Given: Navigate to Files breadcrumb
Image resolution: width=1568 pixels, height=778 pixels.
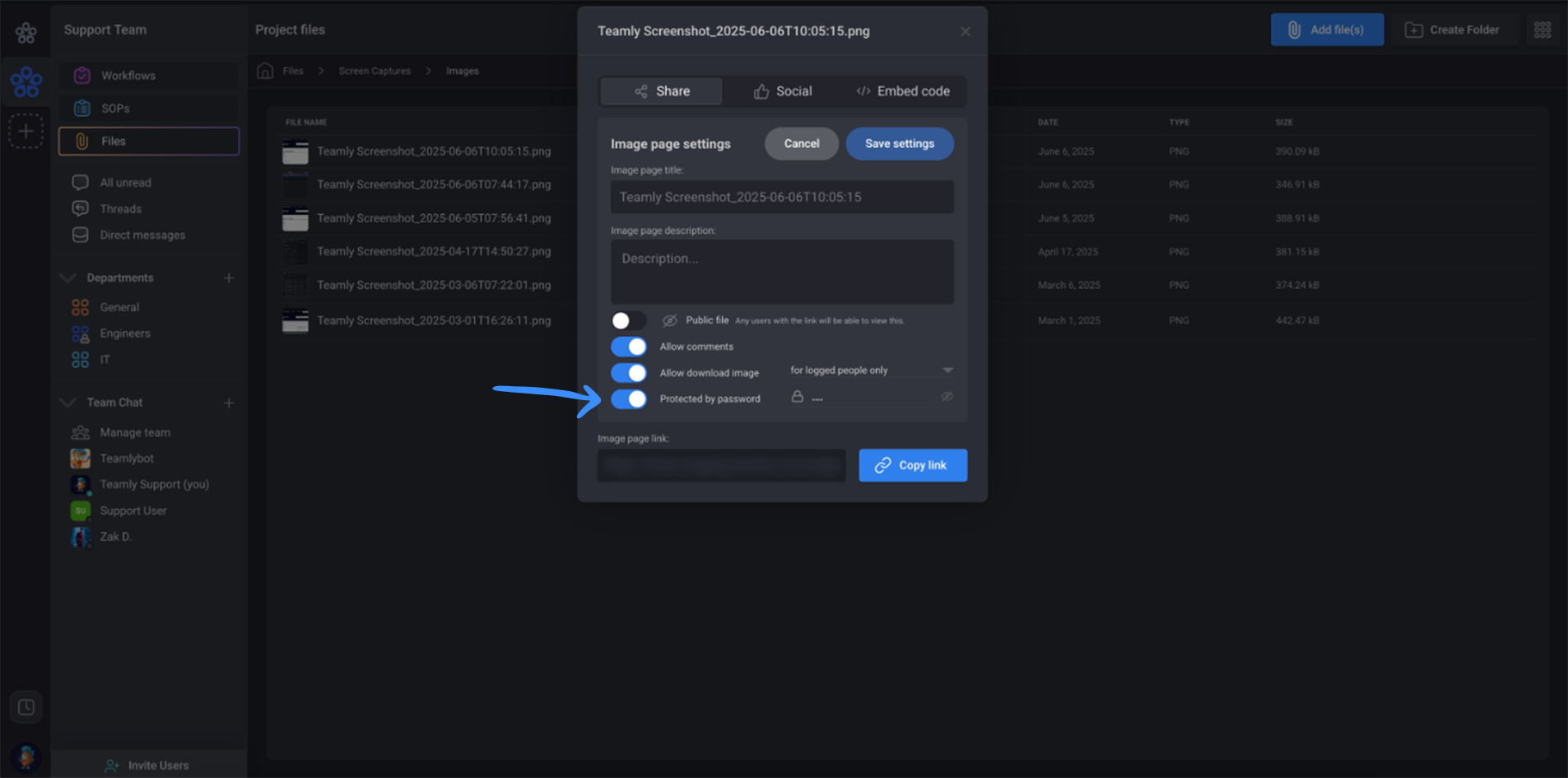Looking at the screenshot, I should pos(293,72).
